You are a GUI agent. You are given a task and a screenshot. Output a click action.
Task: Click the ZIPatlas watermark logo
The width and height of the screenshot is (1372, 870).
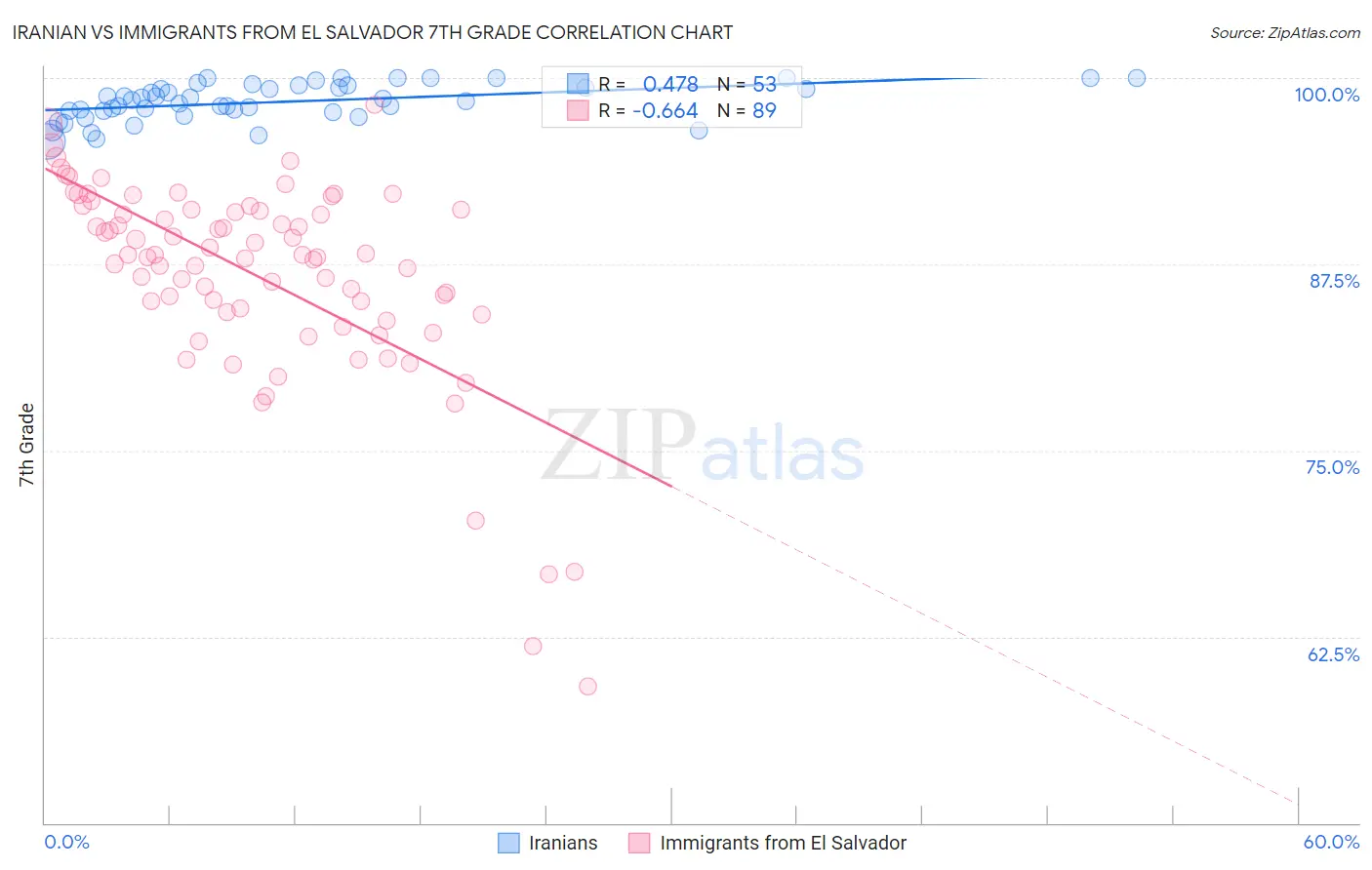pyautogui.click(x=703, y=446)
